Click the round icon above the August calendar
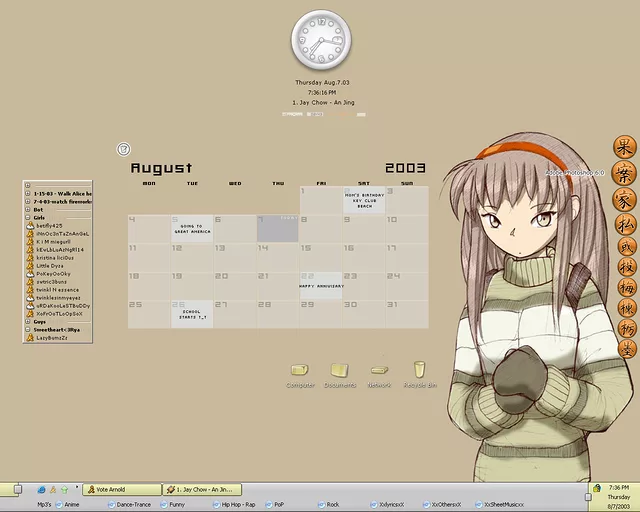640x512 pixels. click(123, 149)
